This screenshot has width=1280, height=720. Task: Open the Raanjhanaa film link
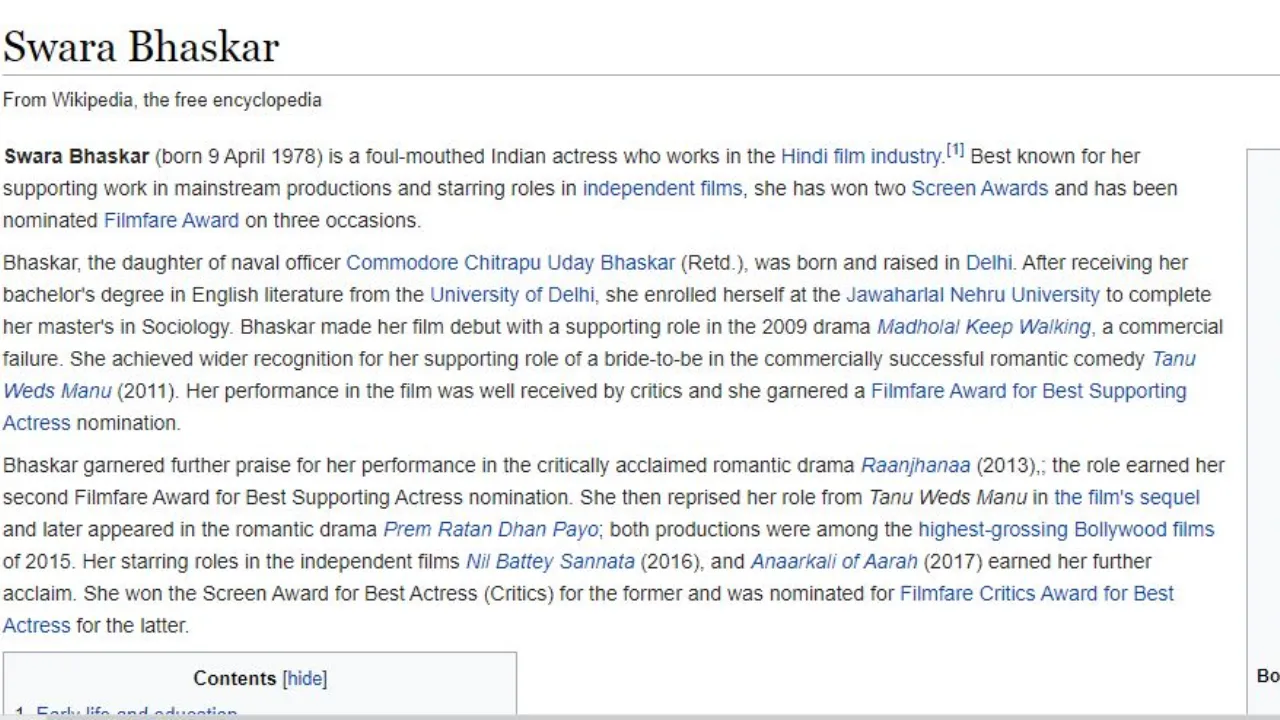point(915,465)
